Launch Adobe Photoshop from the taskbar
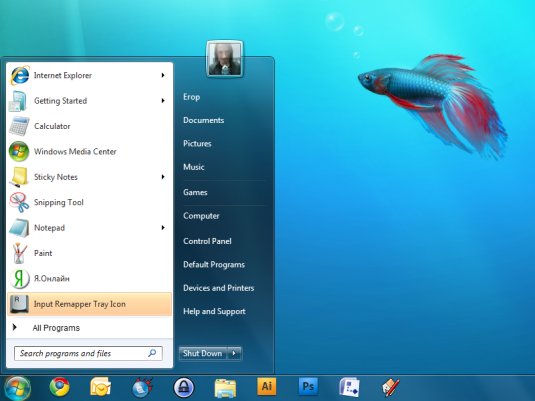 click(308, 386)
